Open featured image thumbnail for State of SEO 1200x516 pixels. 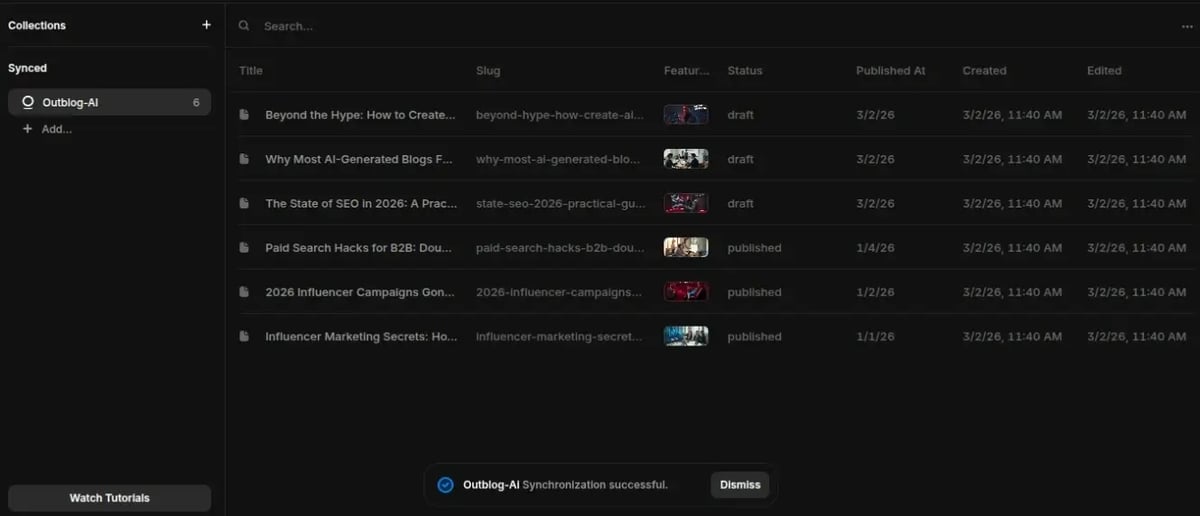point(686,203)
